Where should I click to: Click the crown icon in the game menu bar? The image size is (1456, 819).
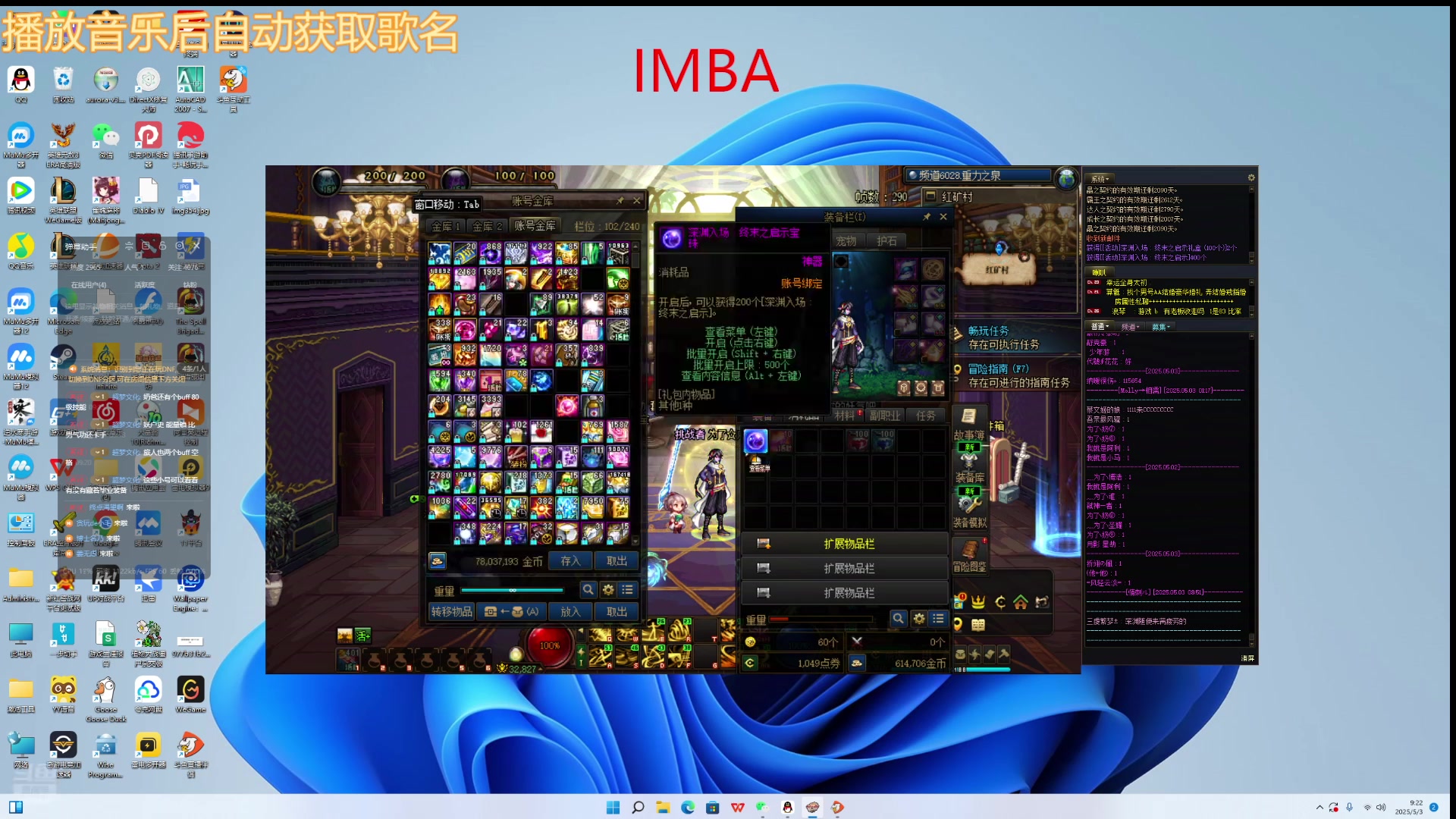[x=978, y=602]
